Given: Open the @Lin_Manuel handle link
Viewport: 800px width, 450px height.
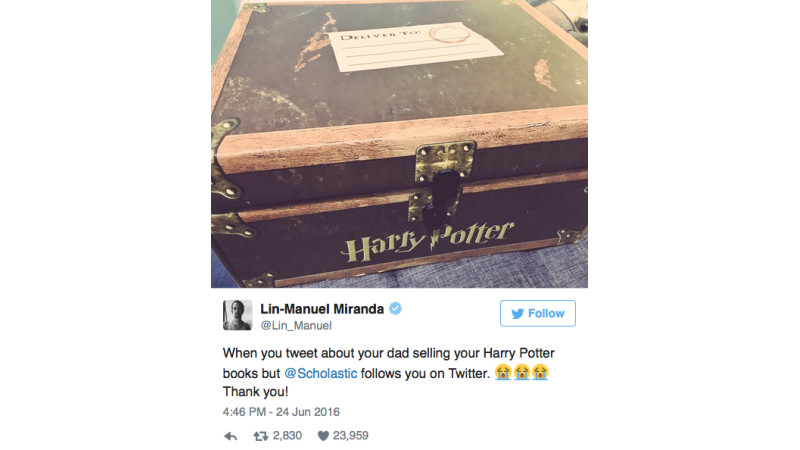Looking at the screenshot, I should click(296, 326).
